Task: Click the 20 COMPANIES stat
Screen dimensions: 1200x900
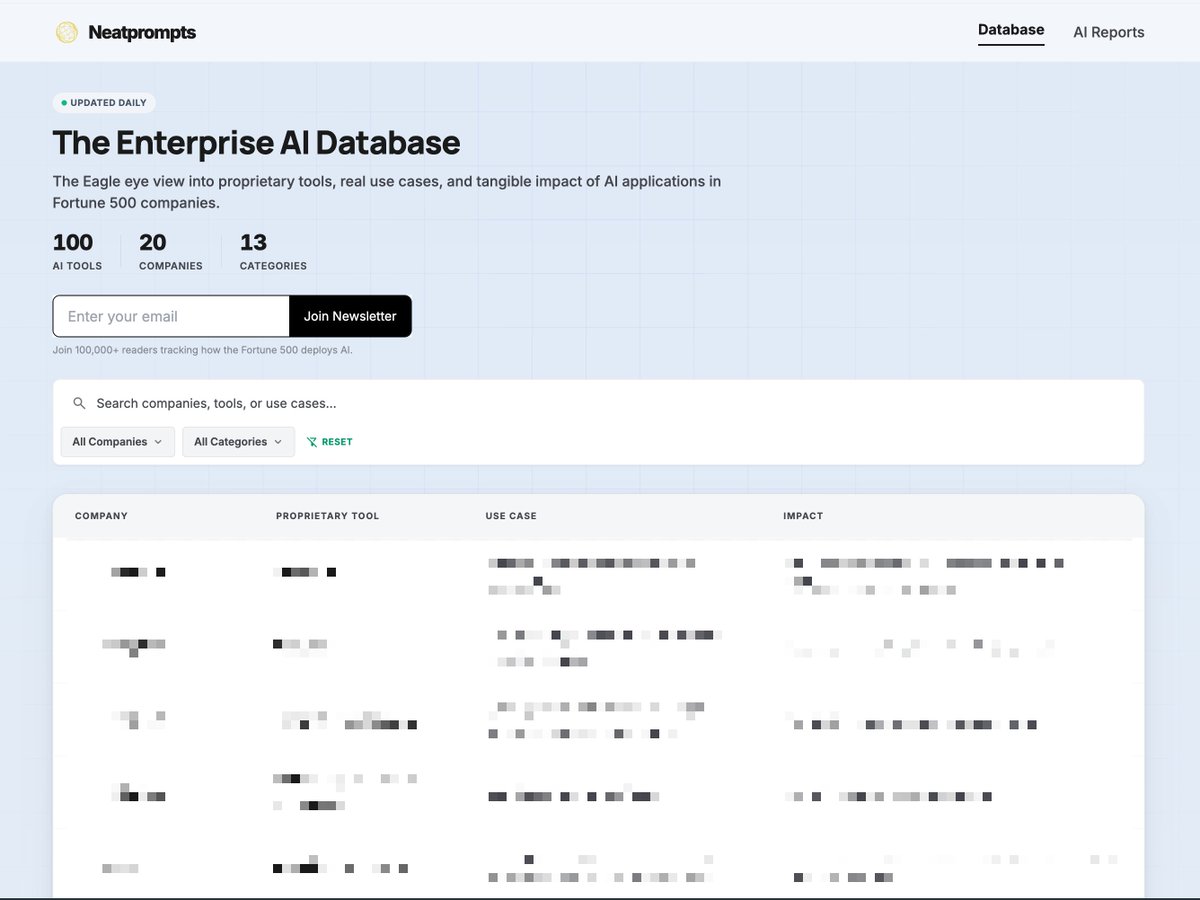Action: [171, 251]
